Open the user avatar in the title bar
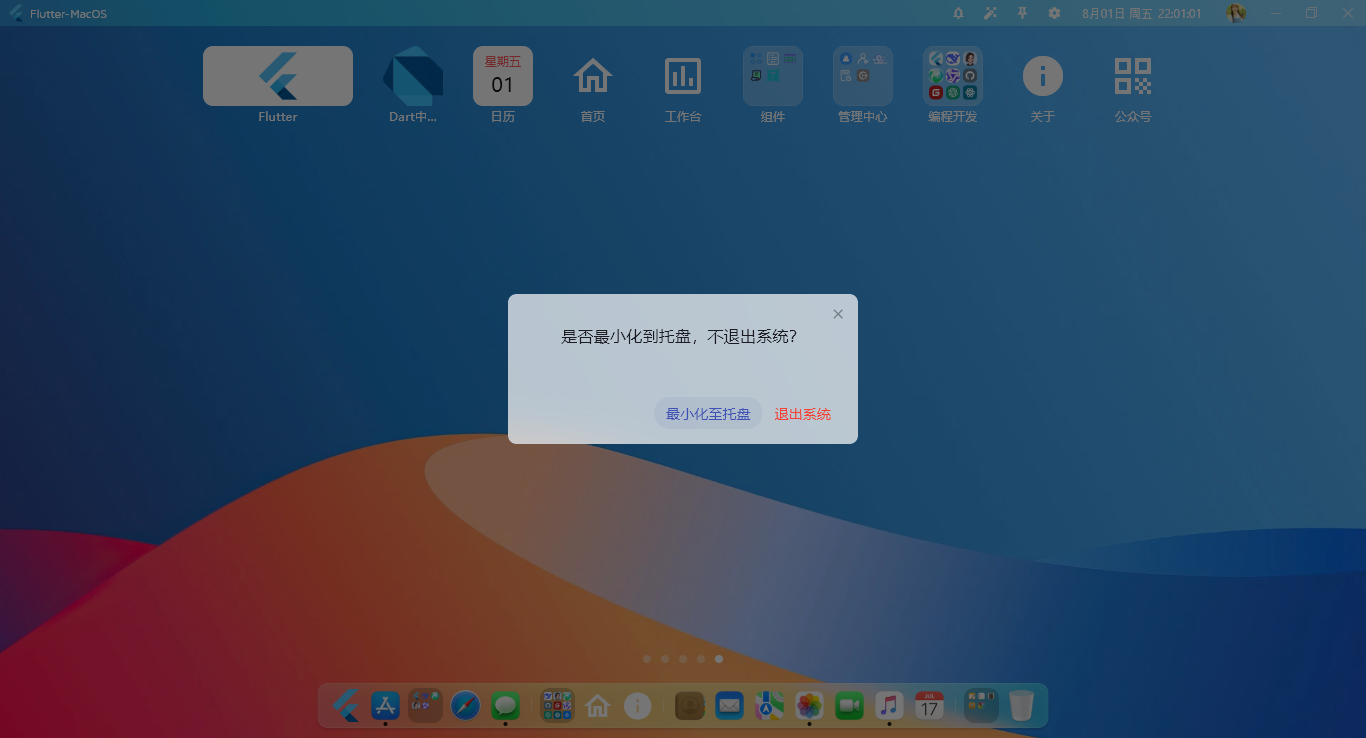 point(1236,13)
